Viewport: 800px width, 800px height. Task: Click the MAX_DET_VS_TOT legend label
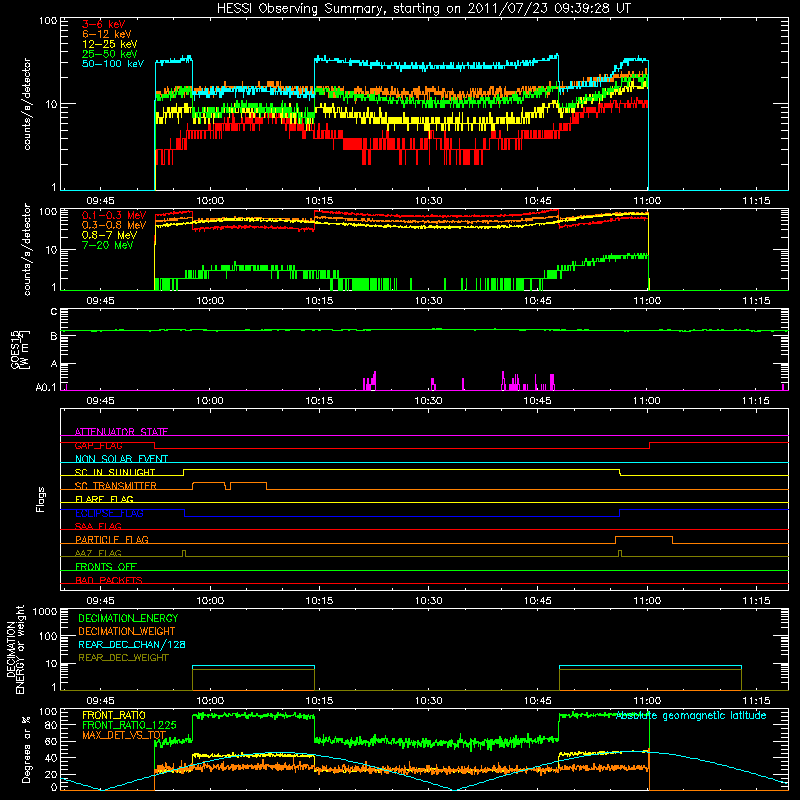(124, 735)
